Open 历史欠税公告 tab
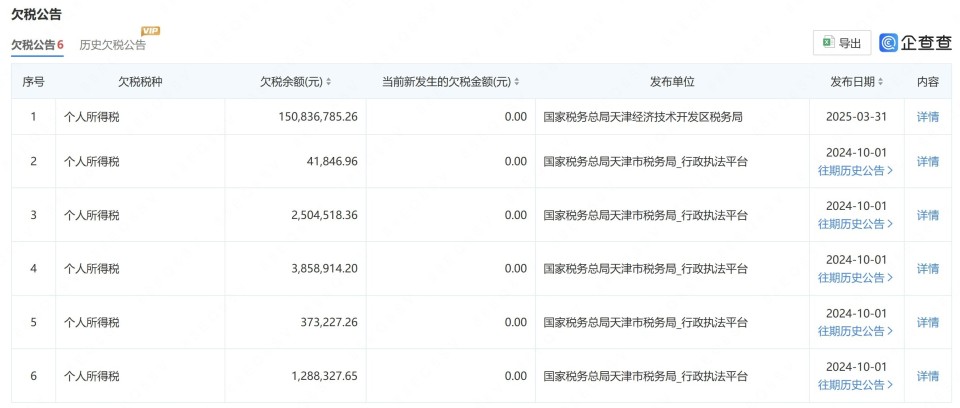Viewport: 960px width, 408px height. 113,45
